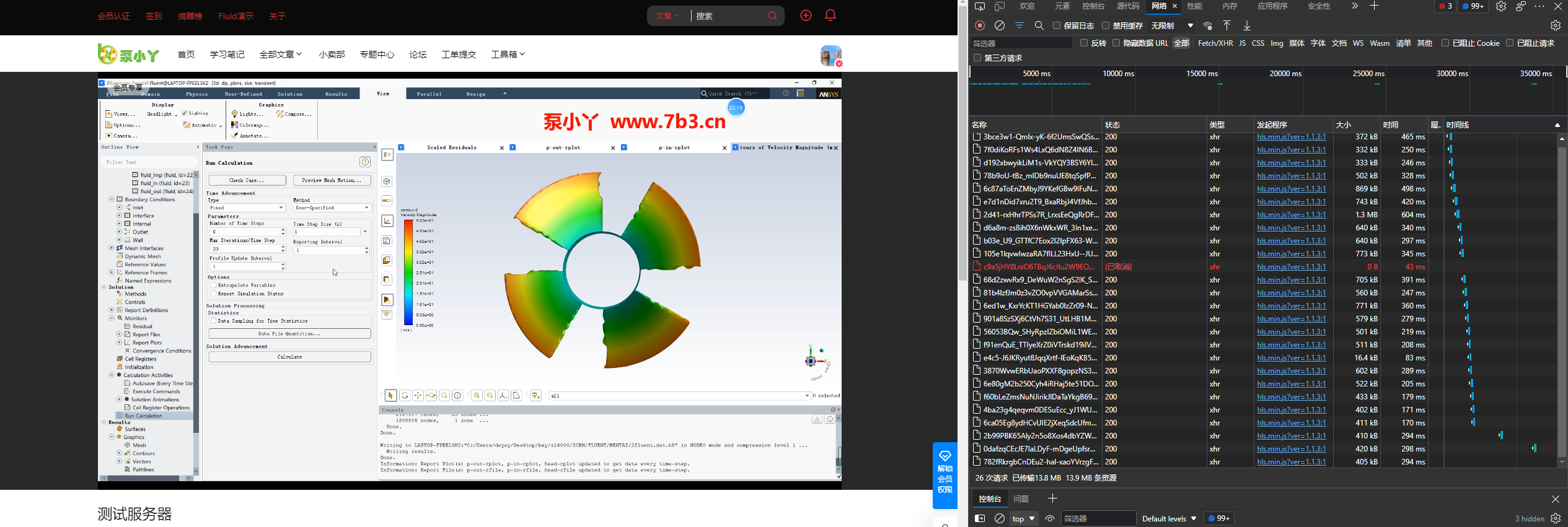
Task: Open the 无限制 throttling dropdown
Action: point(1172,25)
